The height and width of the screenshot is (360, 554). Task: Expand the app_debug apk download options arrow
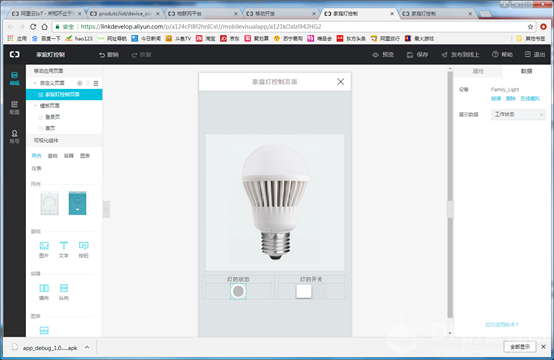point(87,348)
